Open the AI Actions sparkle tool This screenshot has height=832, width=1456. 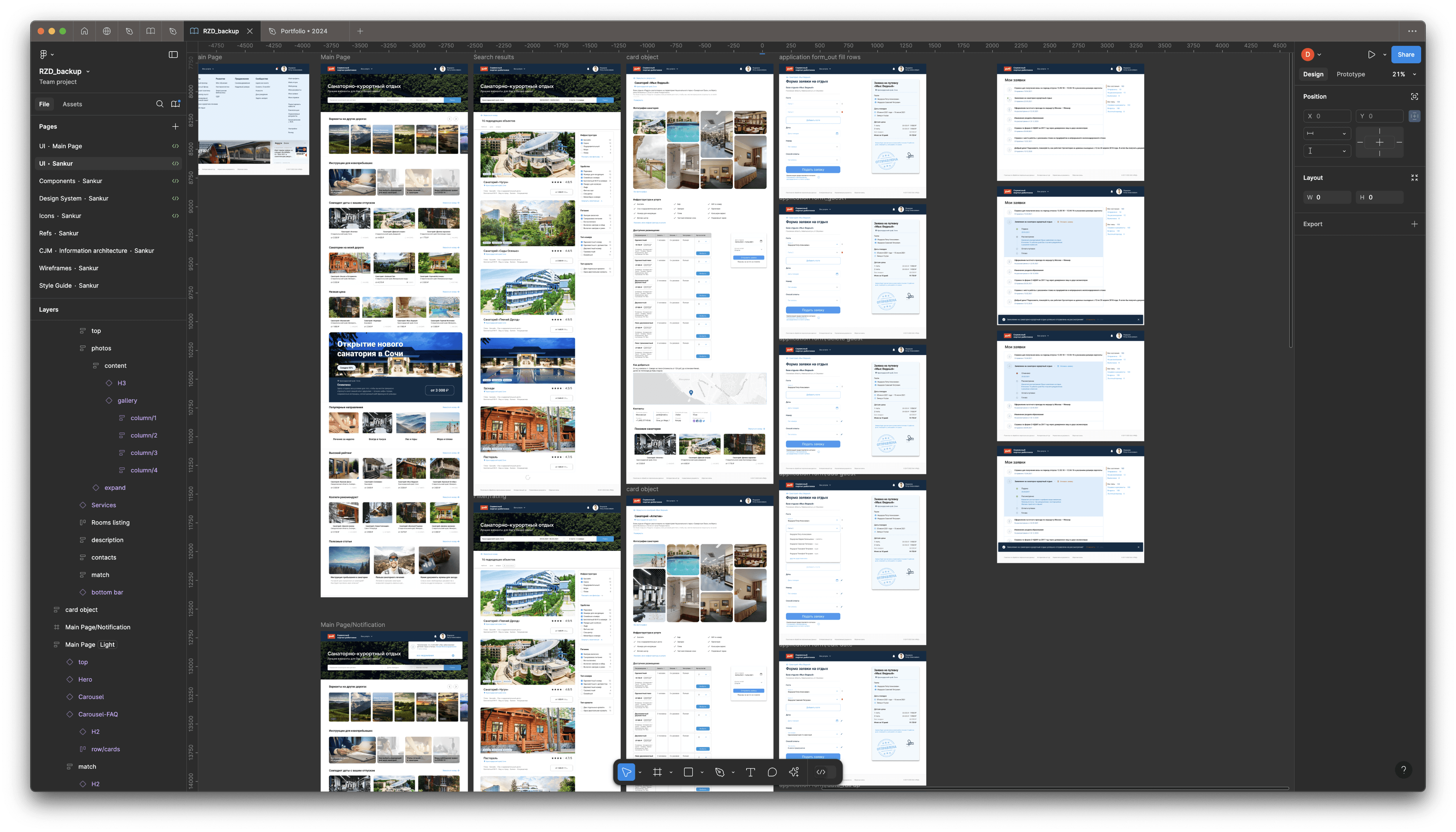coord(794,772)
